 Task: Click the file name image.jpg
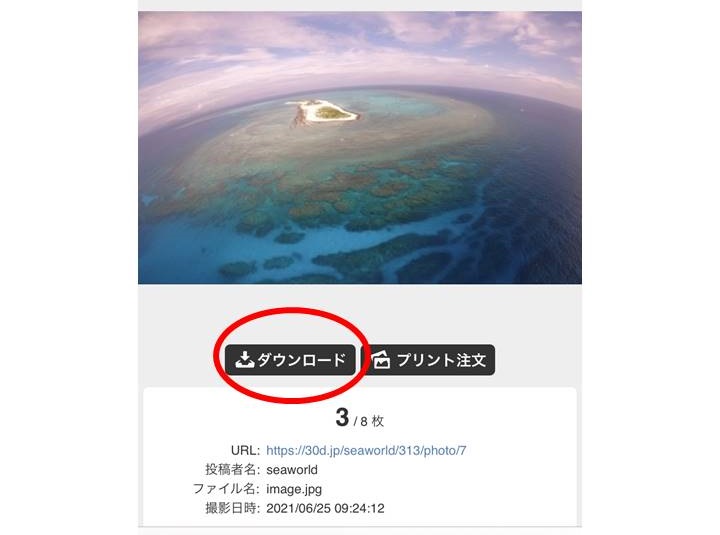coord(294,489)
